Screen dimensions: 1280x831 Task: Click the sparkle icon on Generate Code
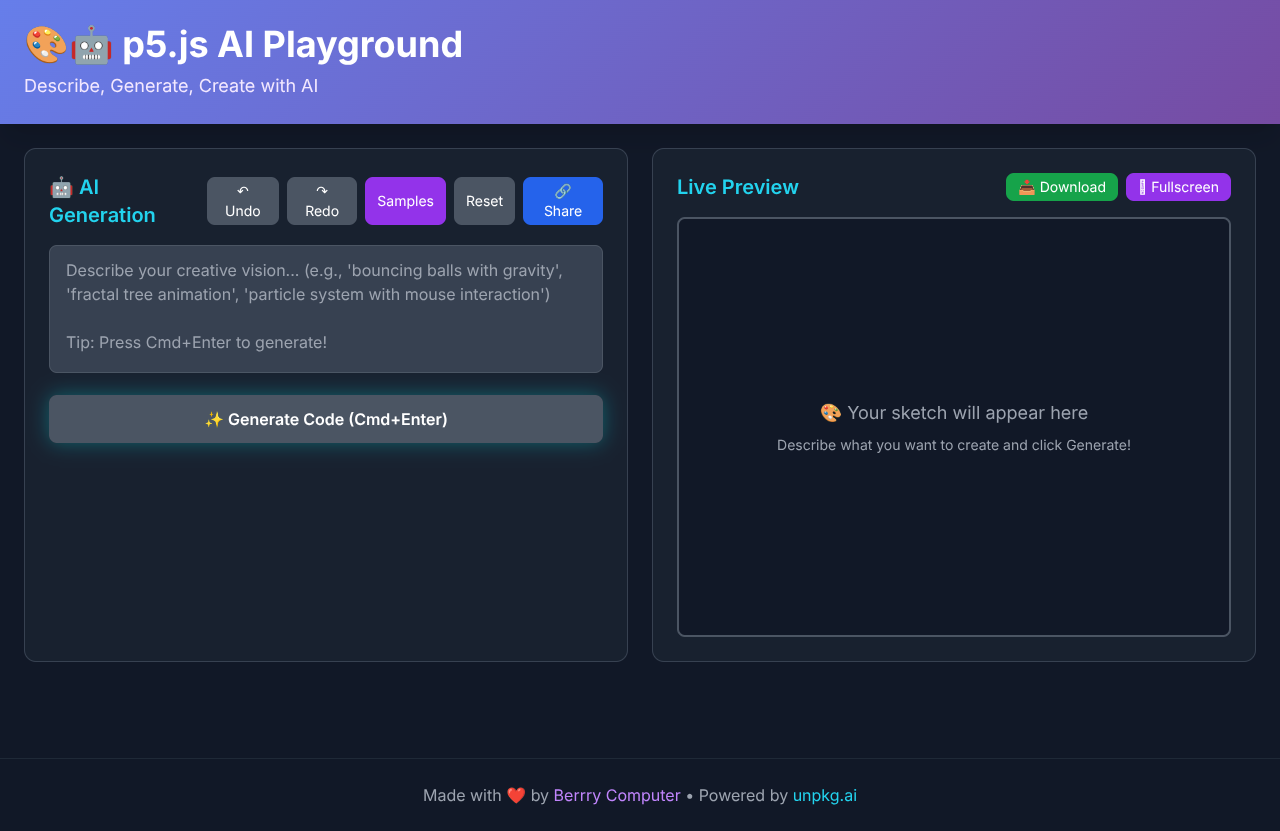pos(214,420)
